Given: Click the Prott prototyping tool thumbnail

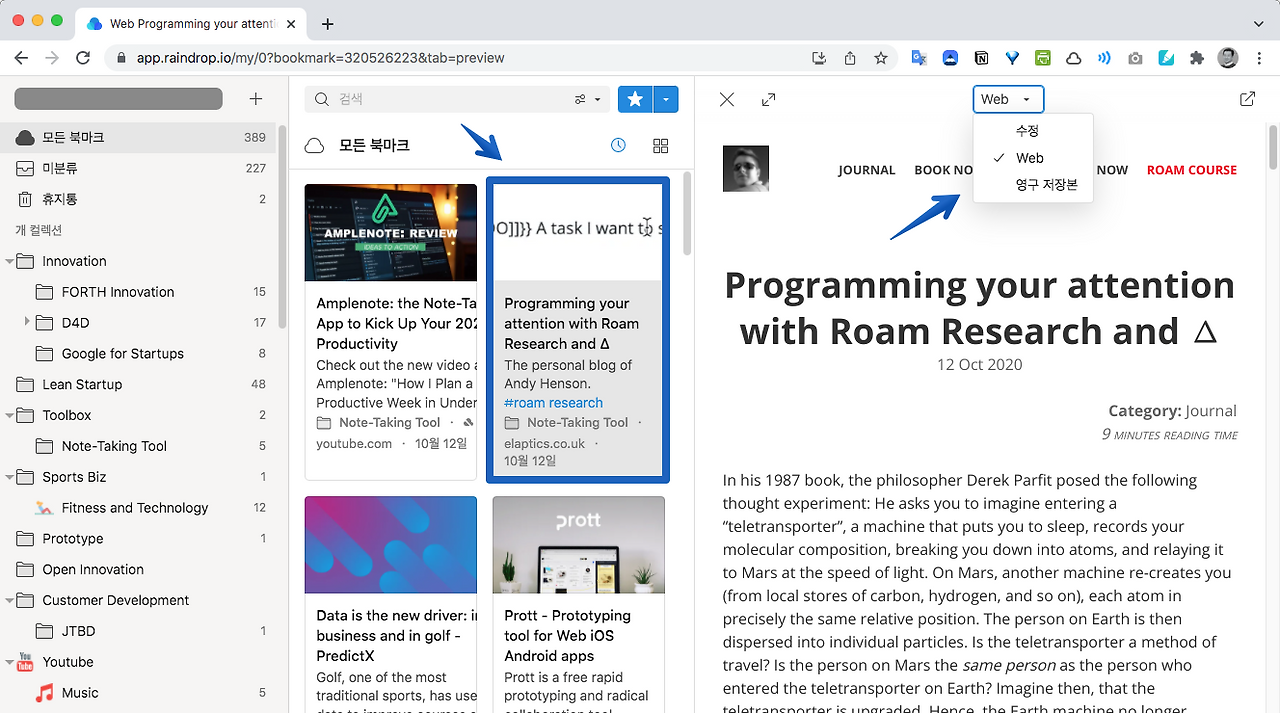Looking at the screenshot, I should tap(579, 545).
